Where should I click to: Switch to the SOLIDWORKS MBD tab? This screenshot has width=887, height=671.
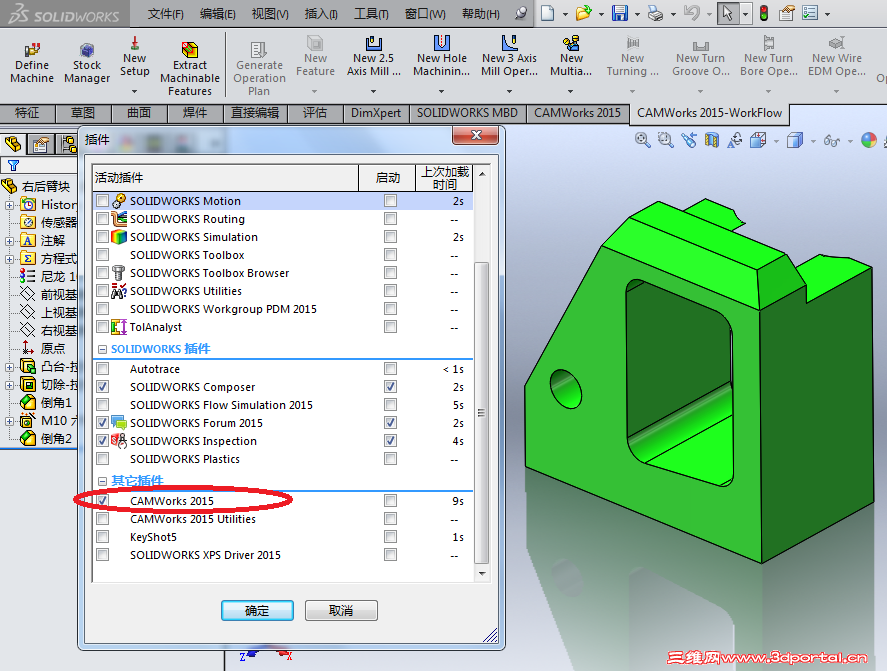pos(467,113)
